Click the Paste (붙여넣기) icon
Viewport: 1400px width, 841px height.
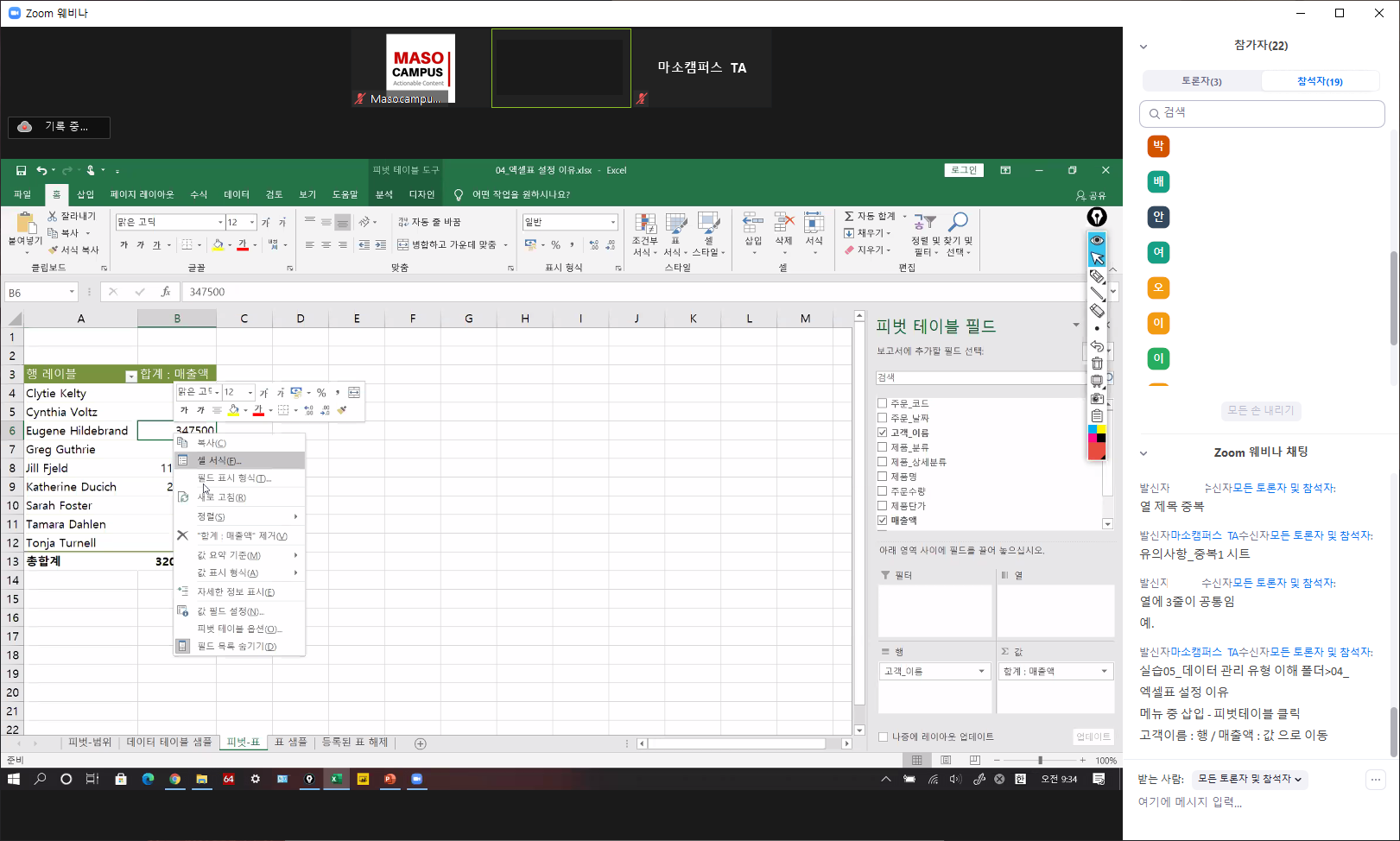coord(25,229)
